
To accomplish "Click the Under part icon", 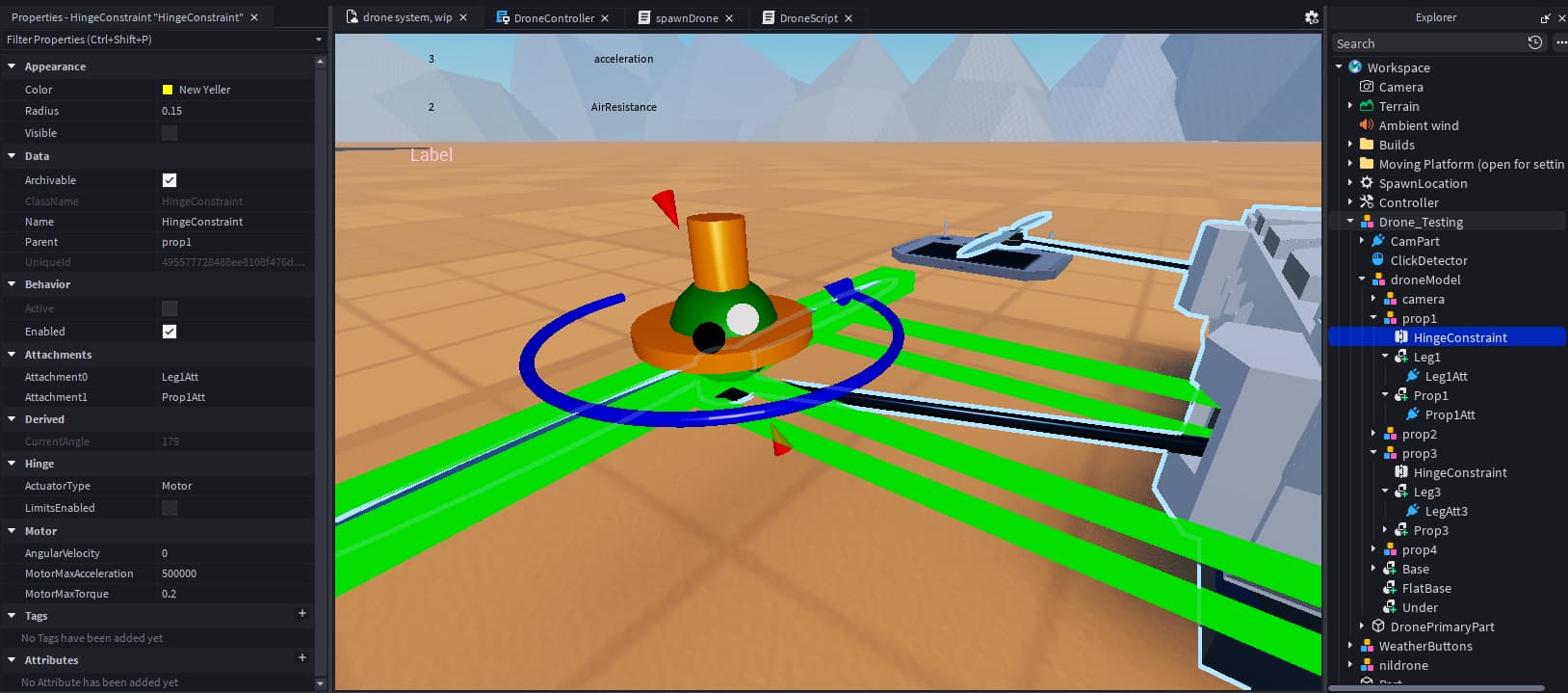I will point(1390,607).
